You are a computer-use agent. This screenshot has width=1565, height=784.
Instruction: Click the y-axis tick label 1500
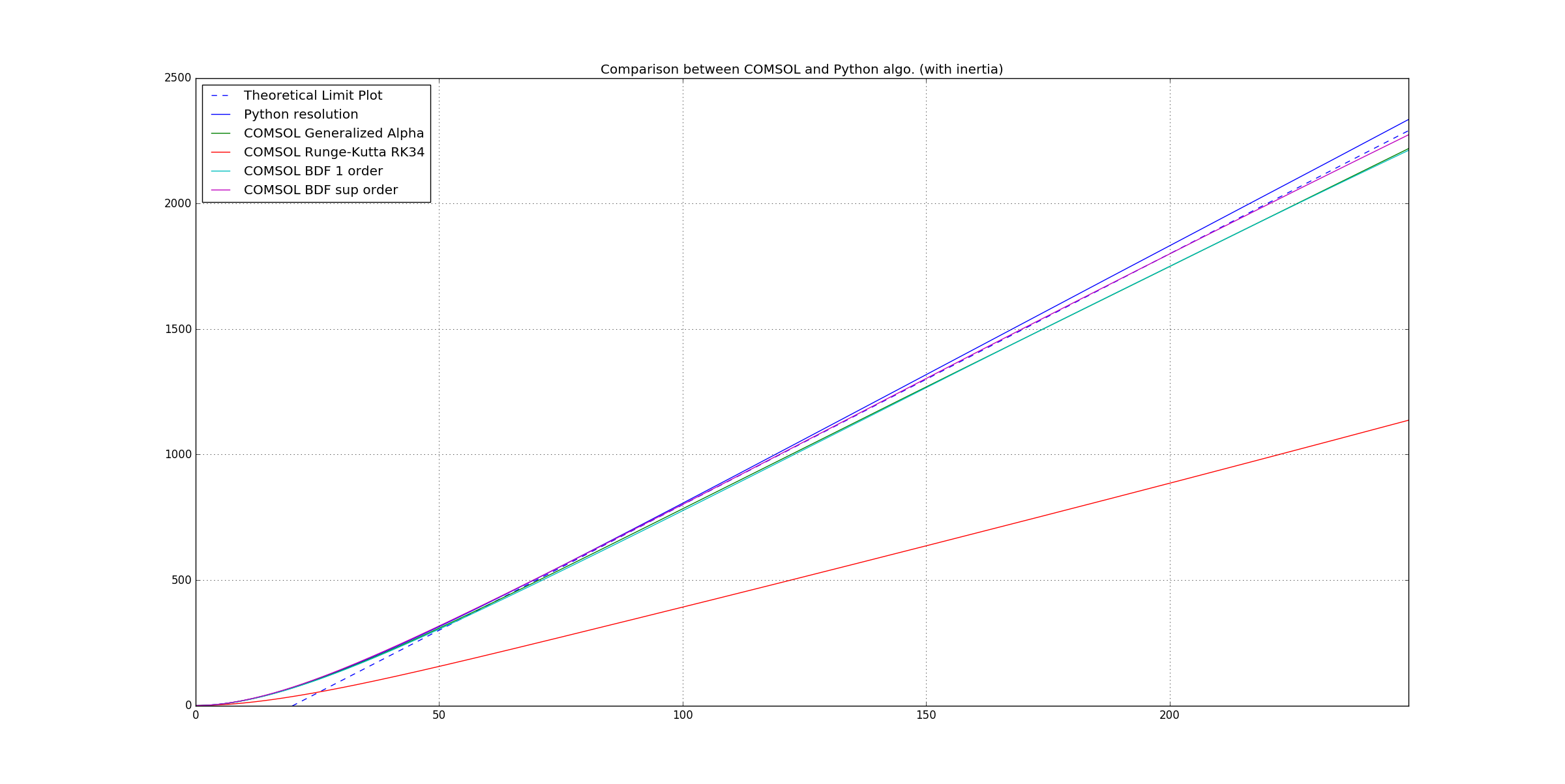click(178, 329)
